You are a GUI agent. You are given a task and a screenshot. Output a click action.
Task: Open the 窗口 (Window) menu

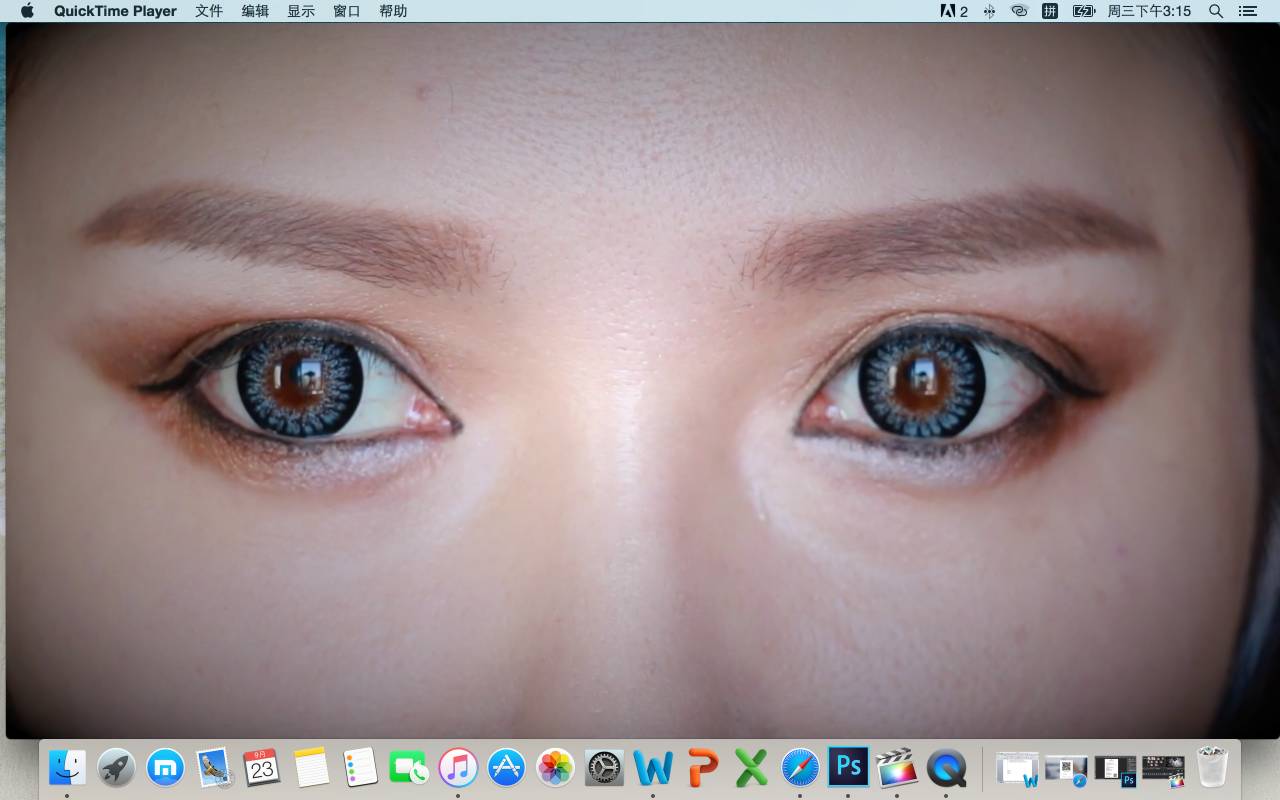pyautogui.click(x=347, y=11)
